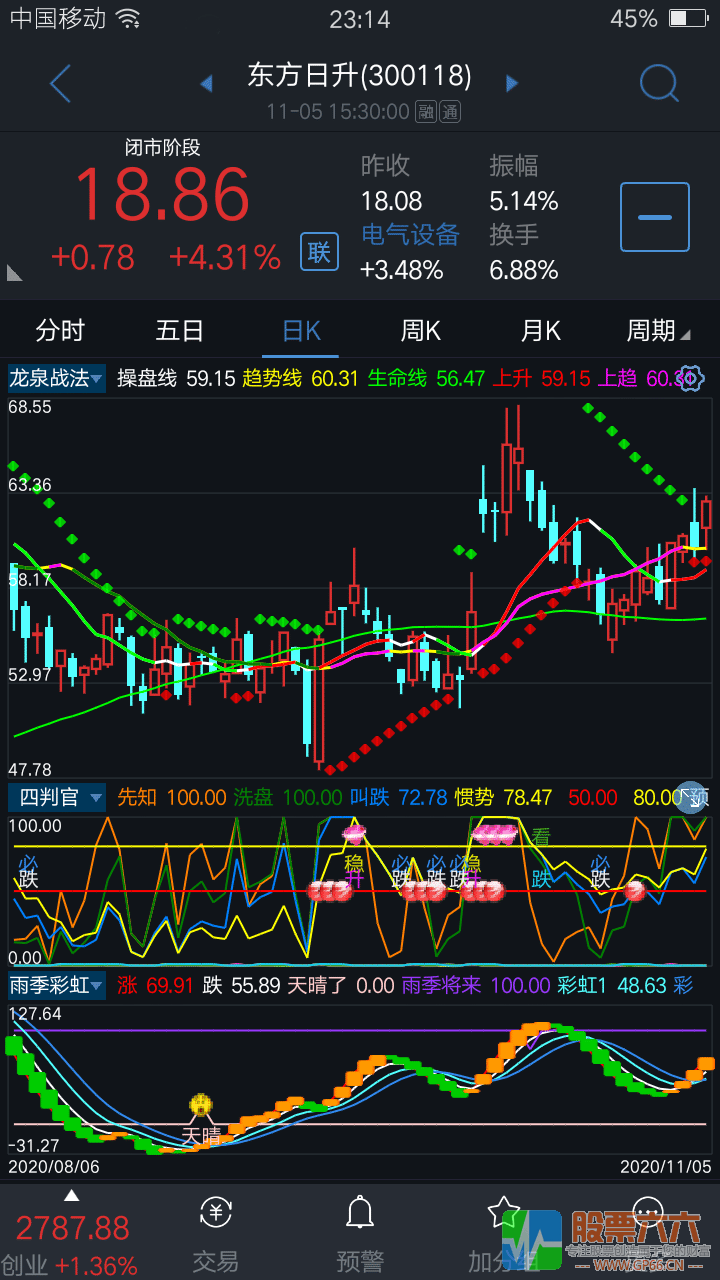Tap the 天晴 sun marker on chart
Image resolution: width=720 pixels, height=1280 pixels.
pos(201,1107)
